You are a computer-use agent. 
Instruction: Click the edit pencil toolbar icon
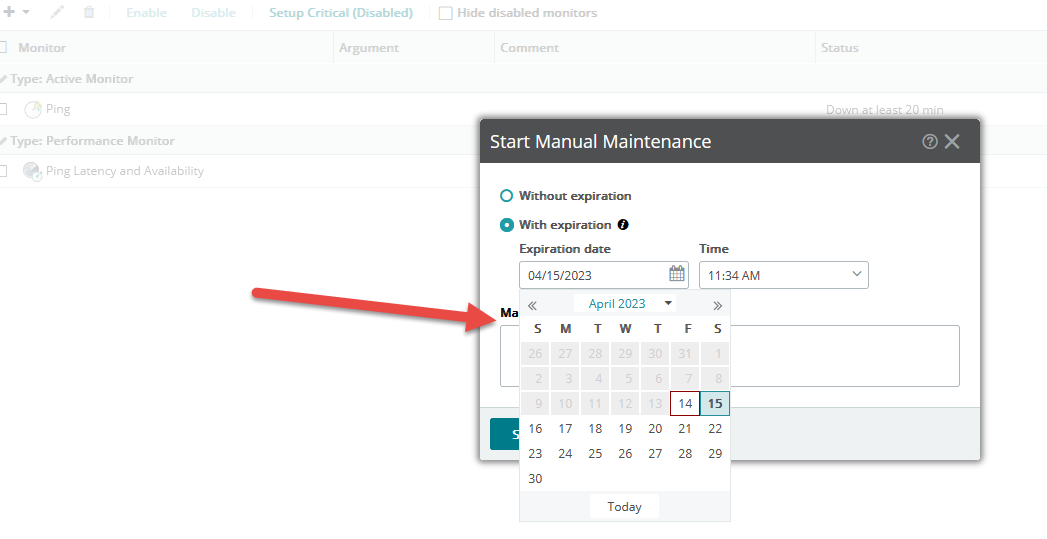57,12
